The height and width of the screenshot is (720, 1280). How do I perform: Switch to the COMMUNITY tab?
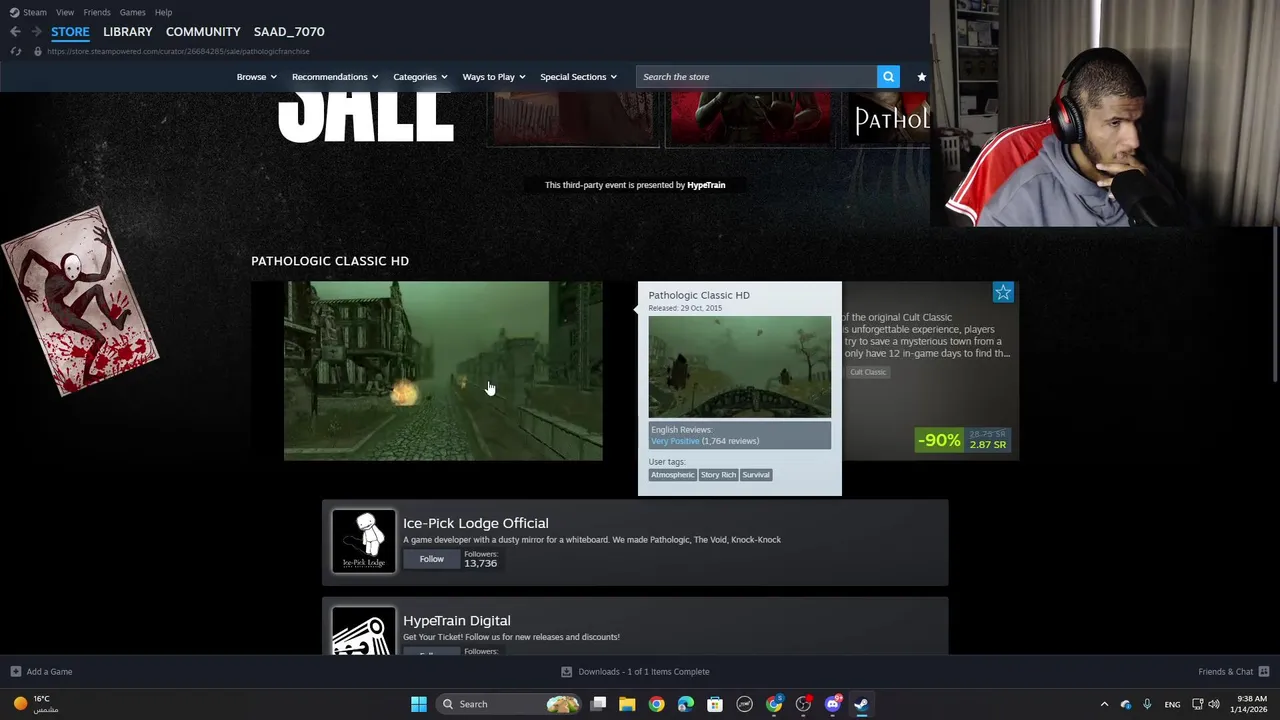(x=203, y=32)
